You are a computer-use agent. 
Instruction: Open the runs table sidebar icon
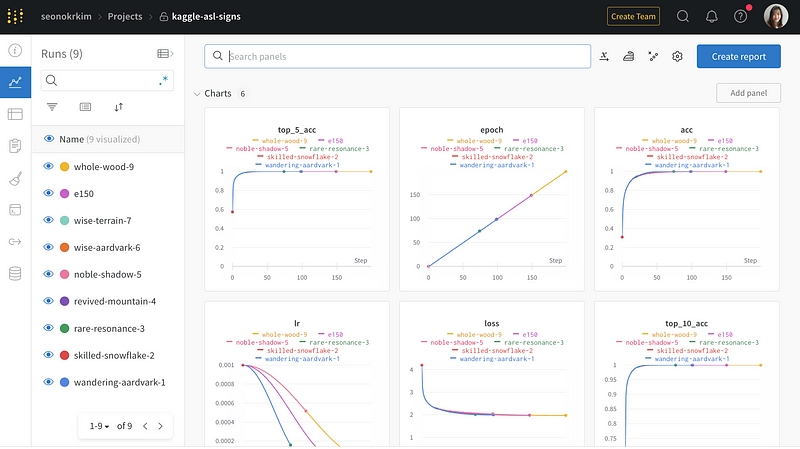pos(15,114)
